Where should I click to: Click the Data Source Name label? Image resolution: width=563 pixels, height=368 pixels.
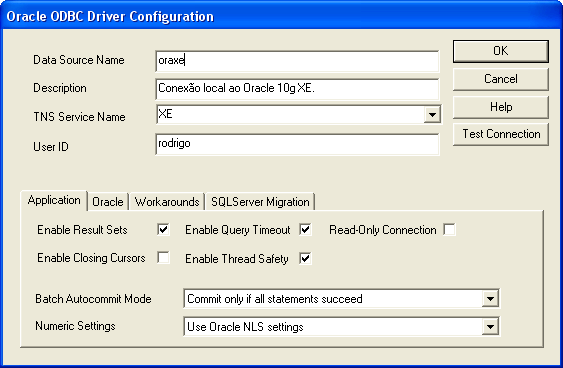(x=79, y=60)
